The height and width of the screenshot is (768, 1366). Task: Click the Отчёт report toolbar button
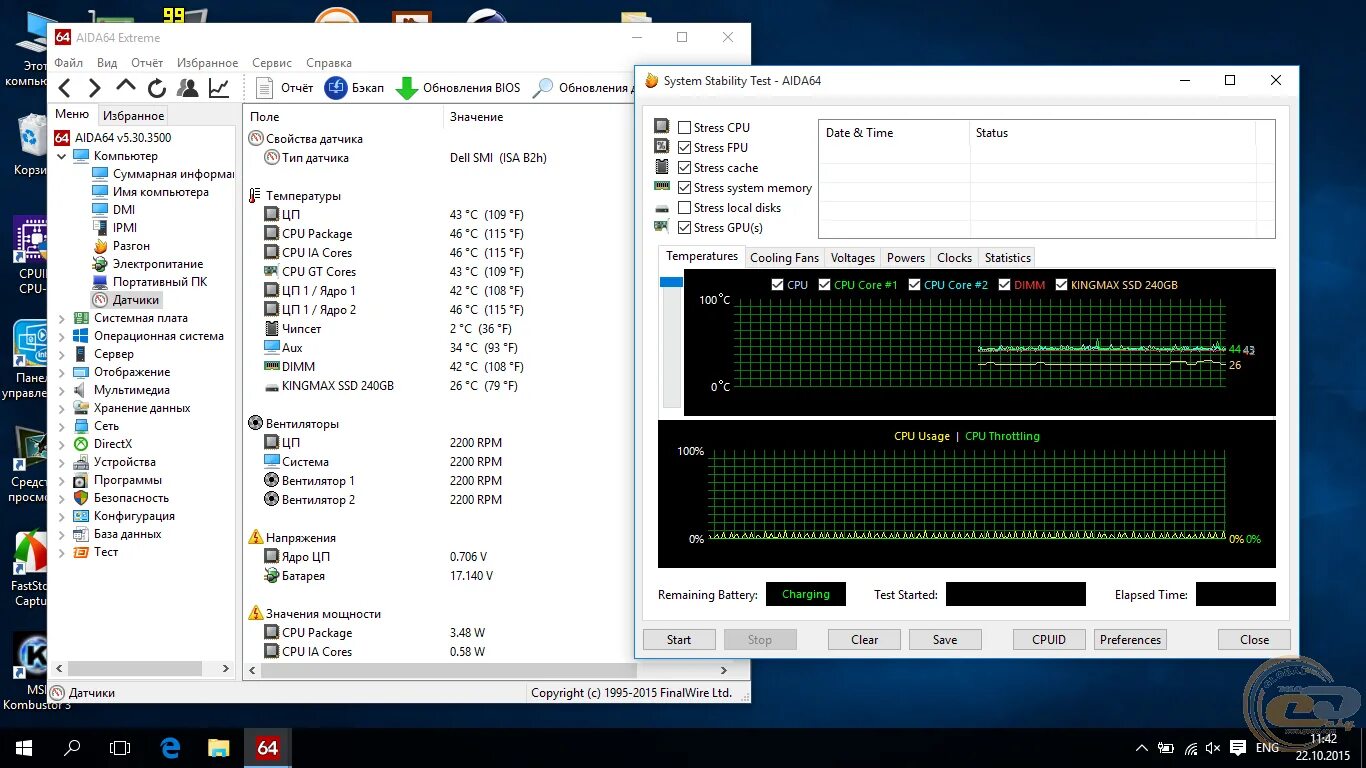coord(285,88)
